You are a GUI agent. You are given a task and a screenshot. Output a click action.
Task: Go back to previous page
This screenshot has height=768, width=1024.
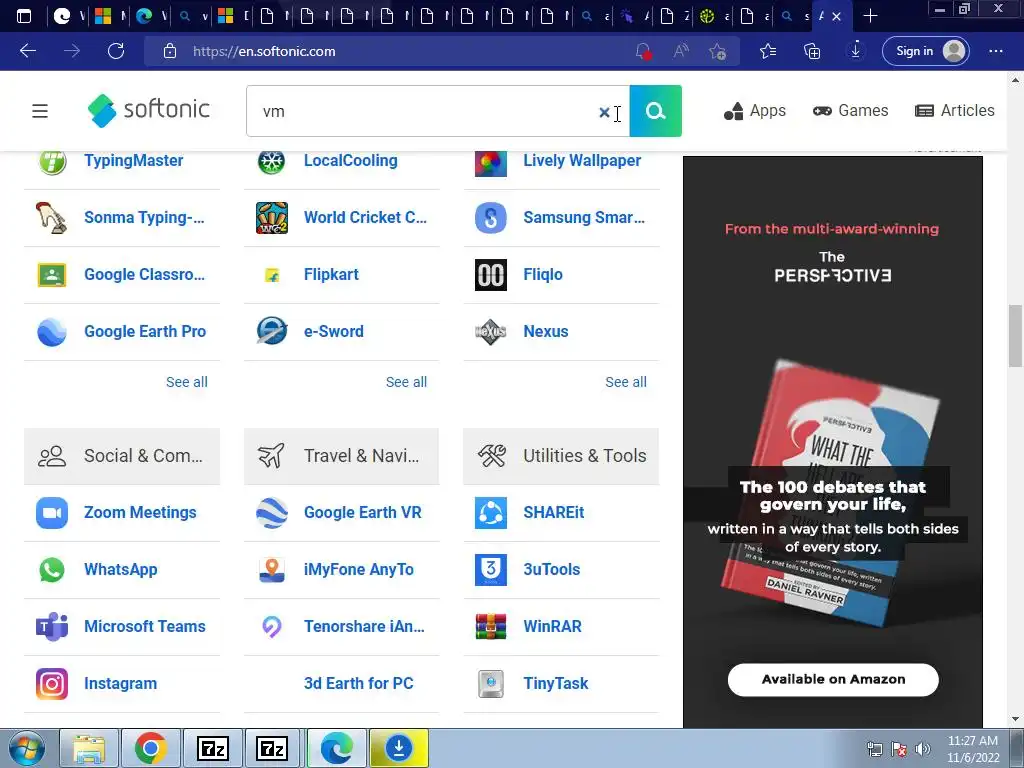(x=28, y=51)
